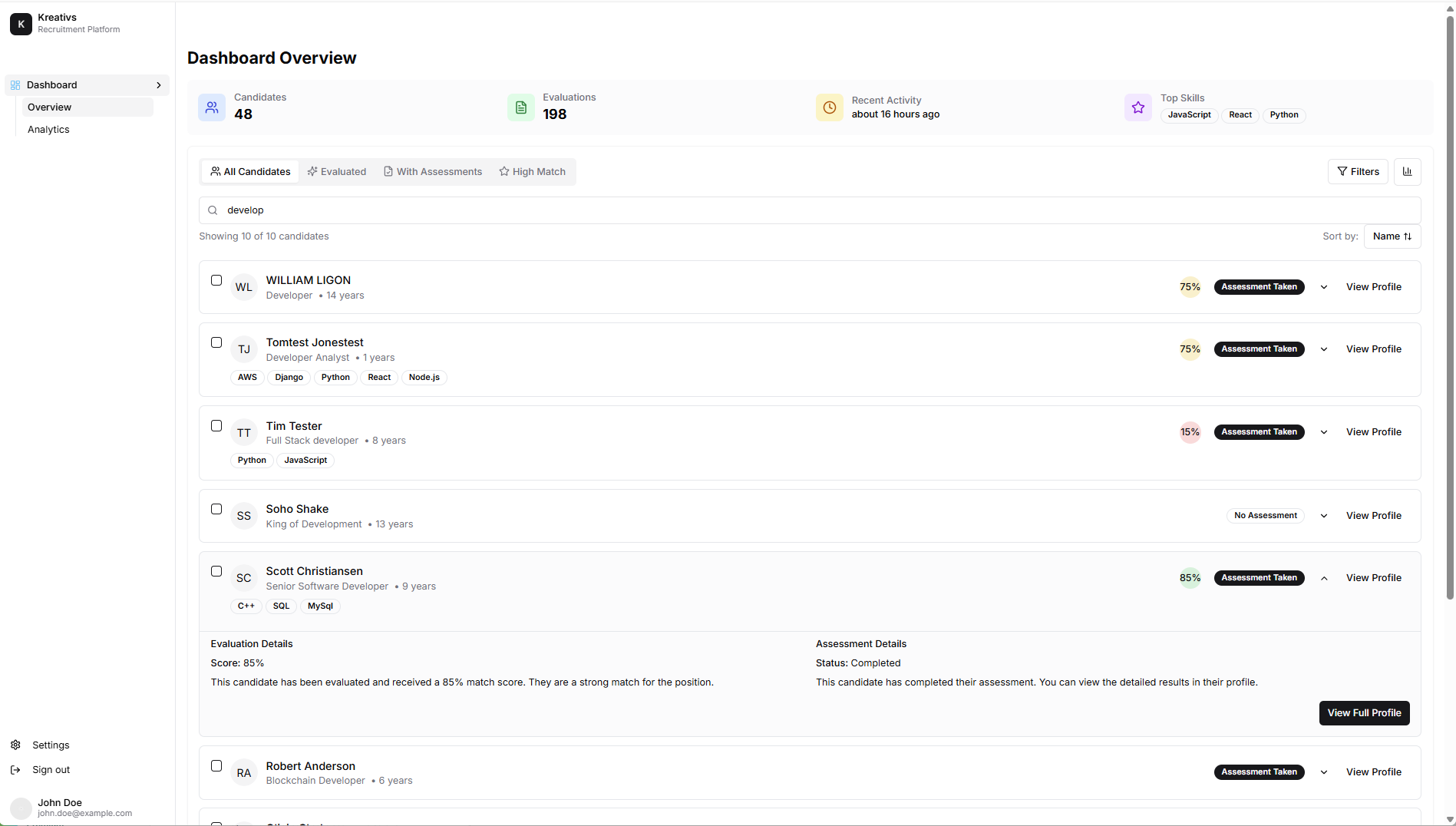The image size is (1456, 826).
Task: Select William Ligon's checkbox
Action: (216, 280)
